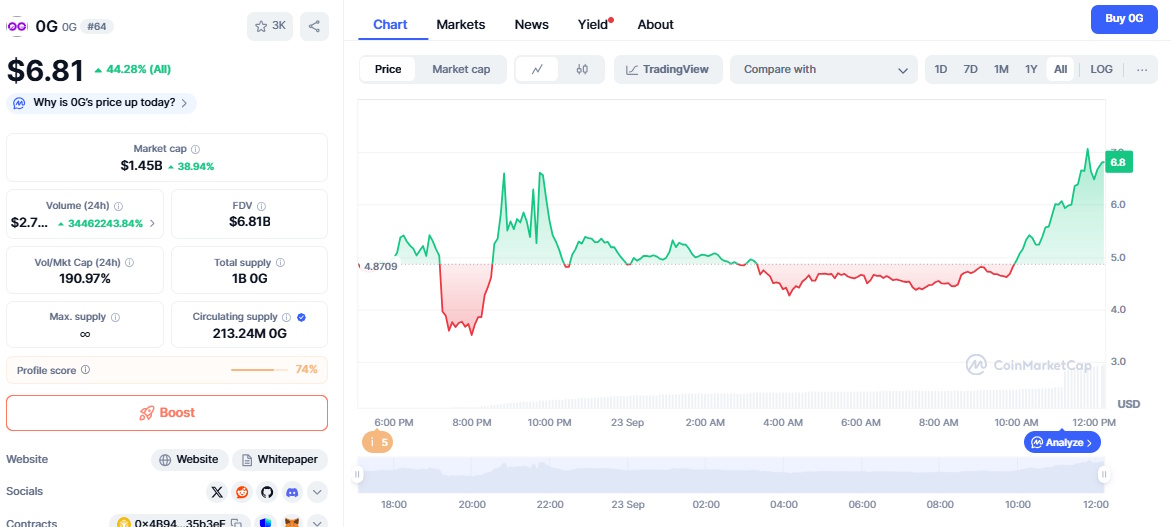This screenshot has height=527, width=1171.
Task: Click the blue shield wallet icon
Action: [x=267, y=523]
